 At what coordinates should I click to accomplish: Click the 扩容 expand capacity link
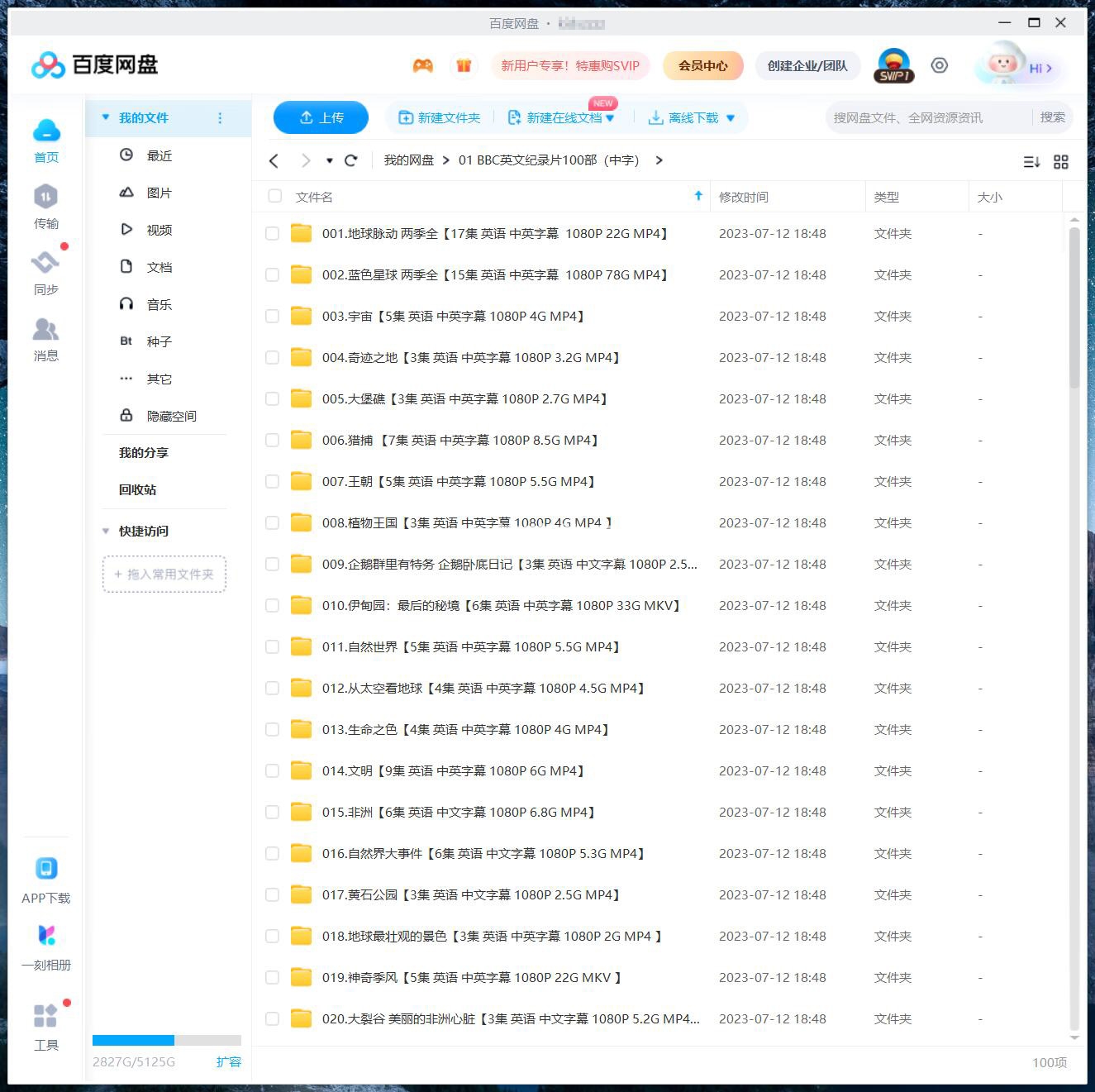coord(230,1061)
